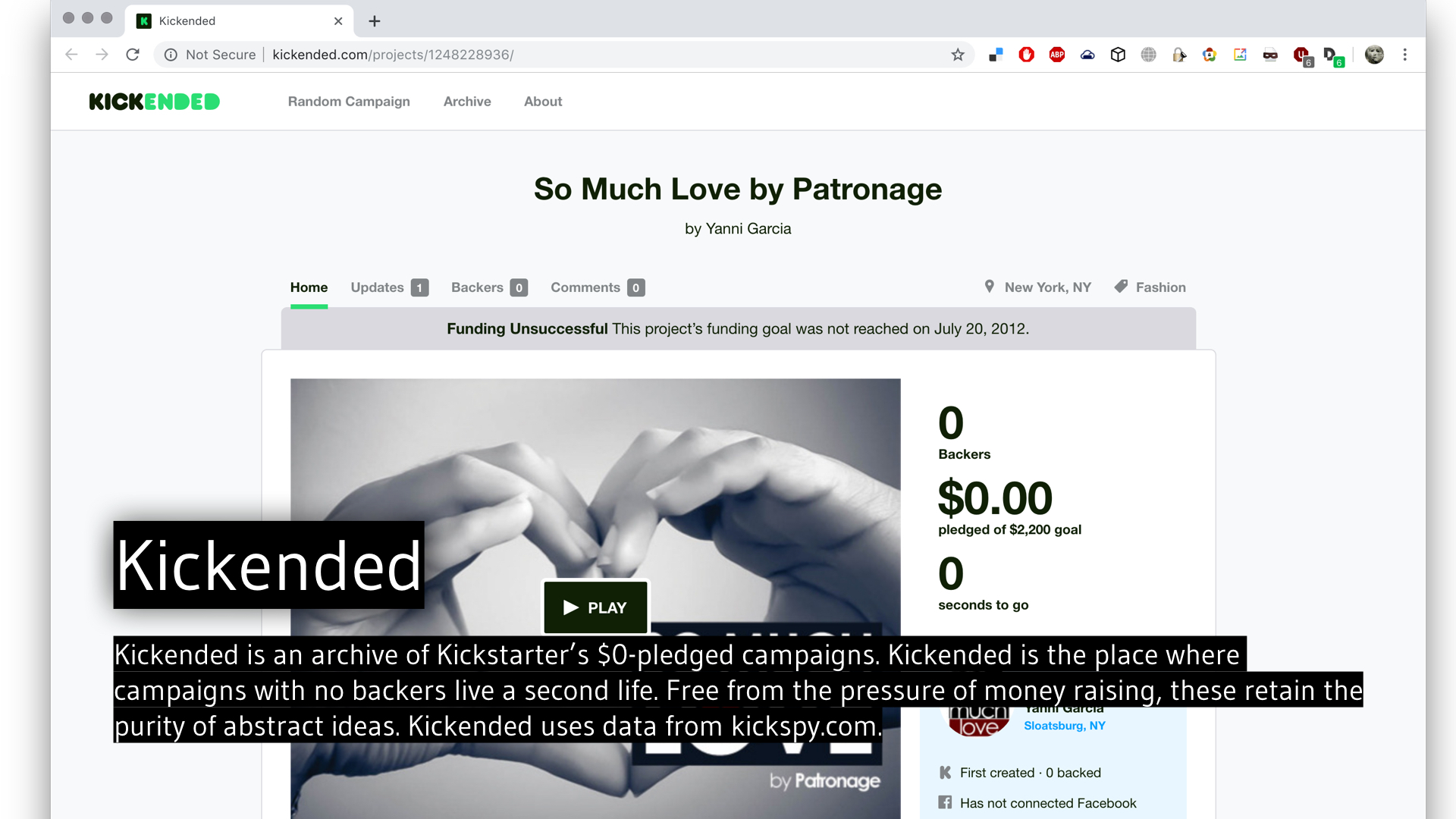Reload the page

pos(133,55)
